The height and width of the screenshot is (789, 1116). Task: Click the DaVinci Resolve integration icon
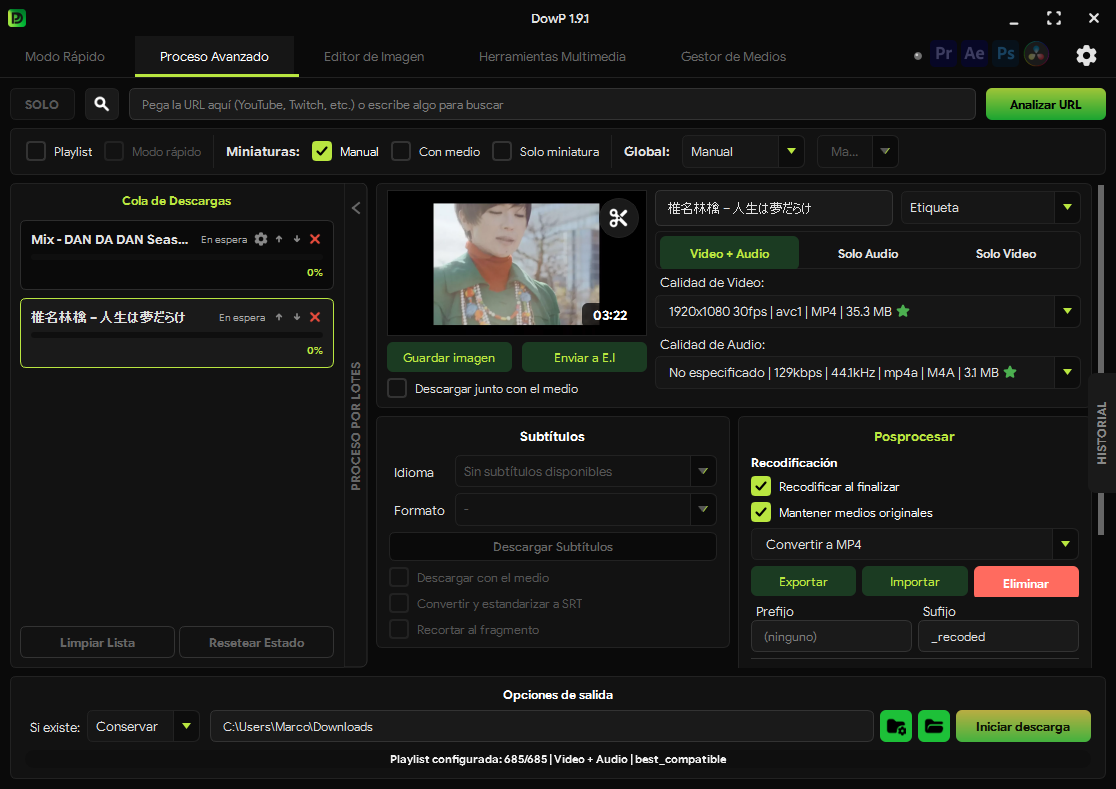click(1036, 54)
